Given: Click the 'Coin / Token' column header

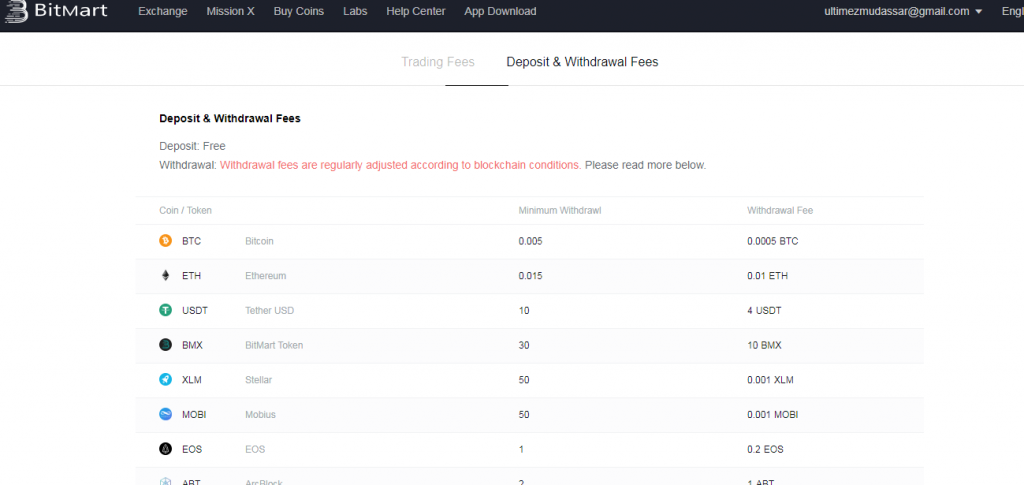Looking at the screenshot, I should click(185, 211).
